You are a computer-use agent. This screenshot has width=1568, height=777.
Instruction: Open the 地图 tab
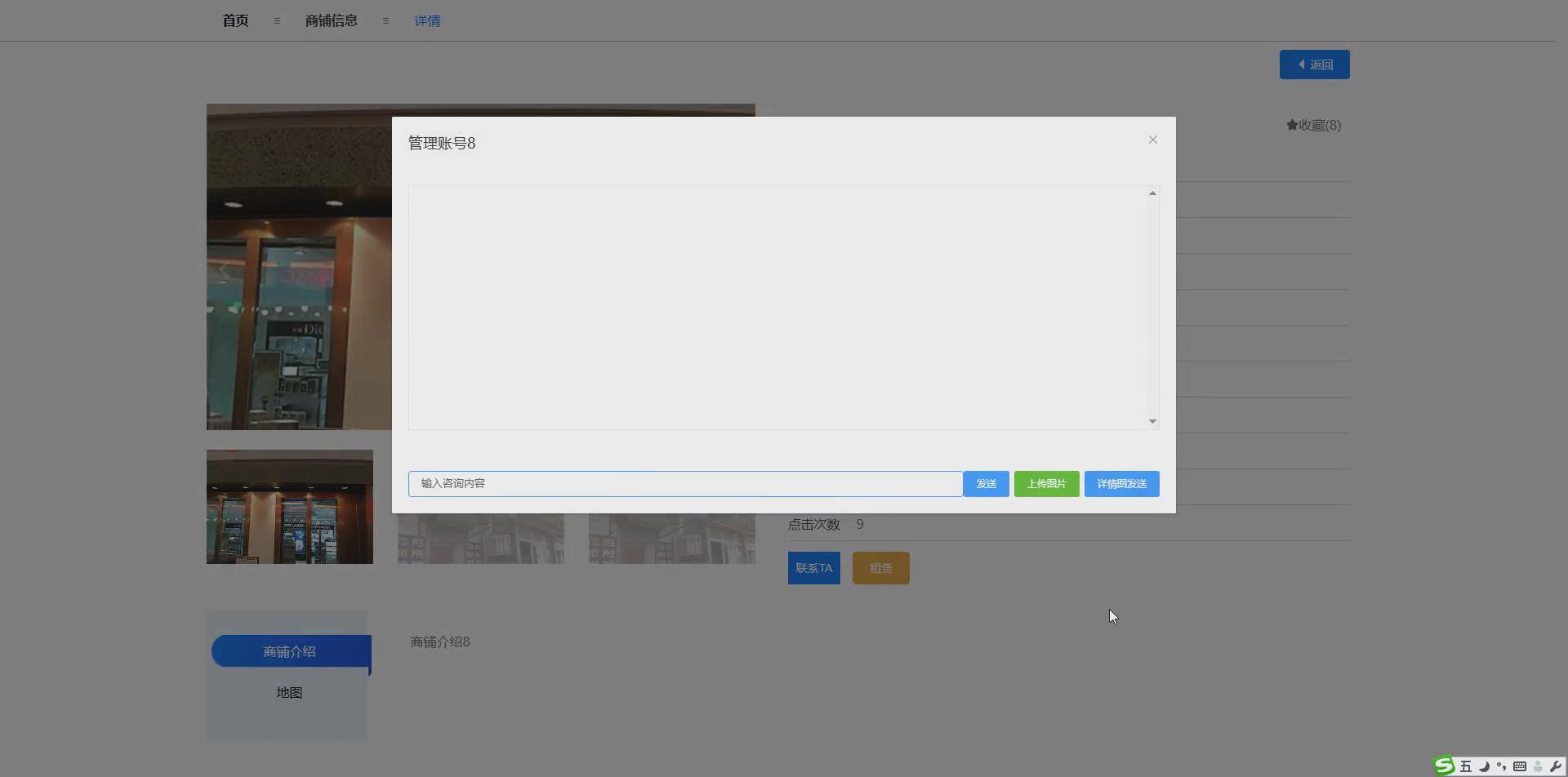point(289,691)
